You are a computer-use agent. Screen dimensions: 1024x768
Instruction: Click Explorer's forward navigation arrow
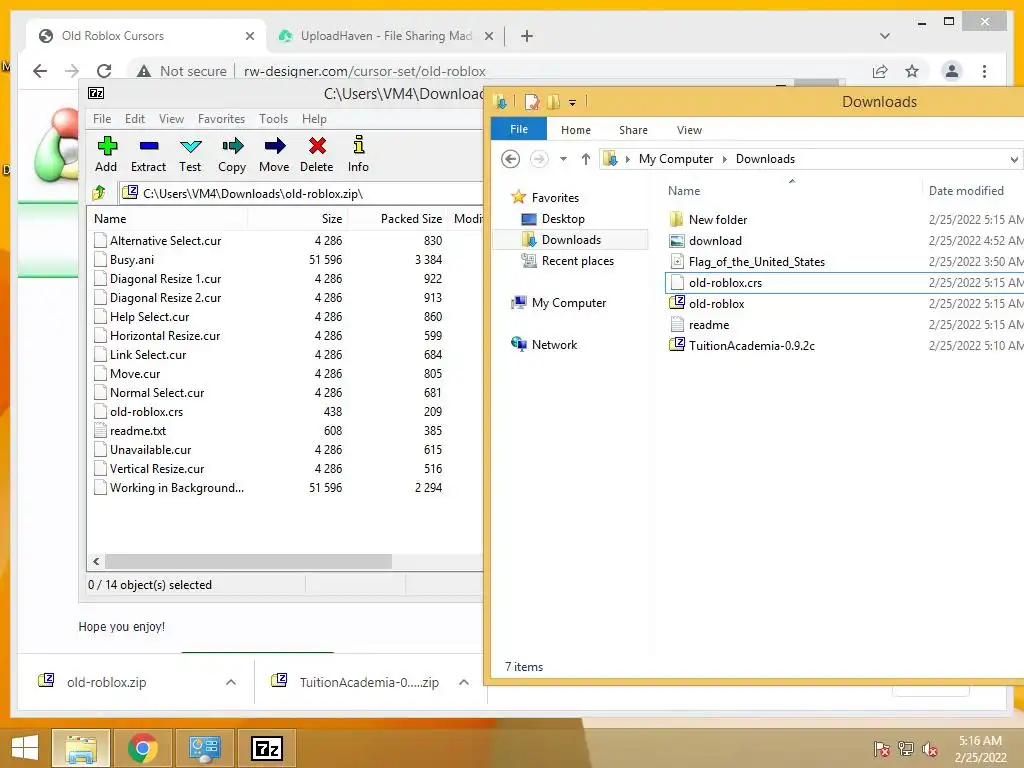(x=539, y=159)
